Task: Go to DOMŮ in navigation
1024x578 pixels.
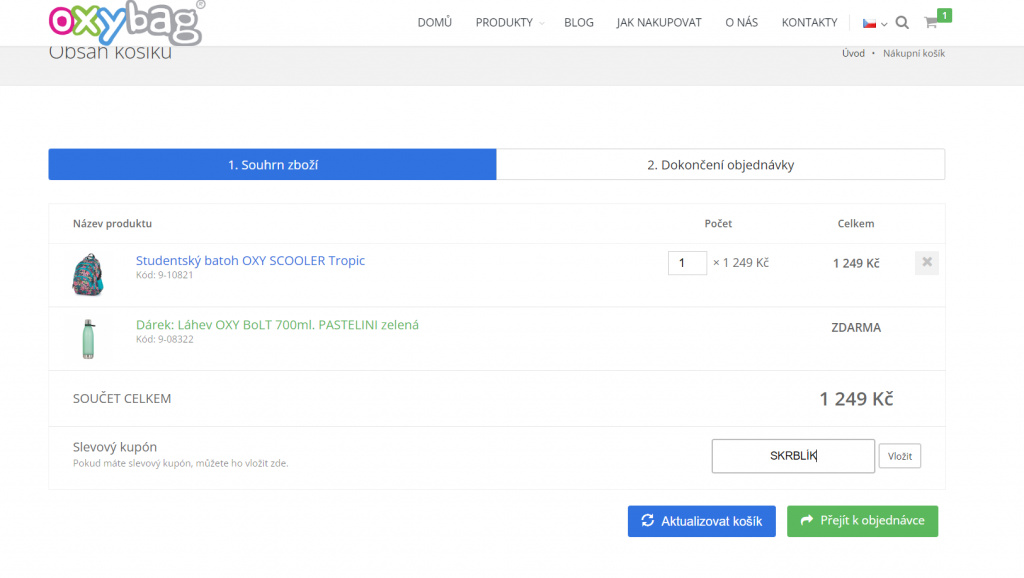Action: pyautogui.click(x=435, y=23)
